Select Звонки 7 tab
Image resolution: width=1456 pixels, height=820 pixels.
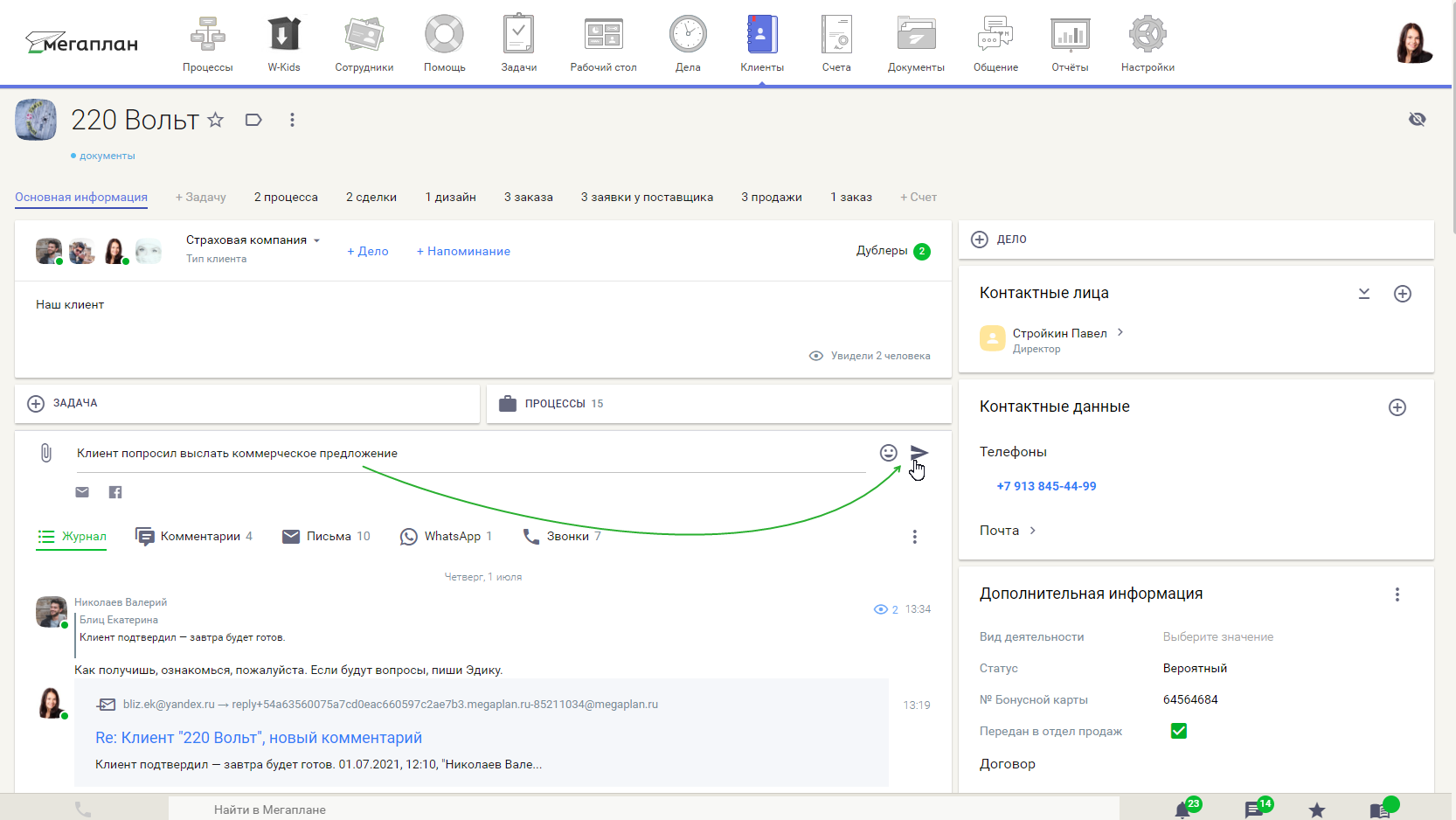[x=561, y=536]
